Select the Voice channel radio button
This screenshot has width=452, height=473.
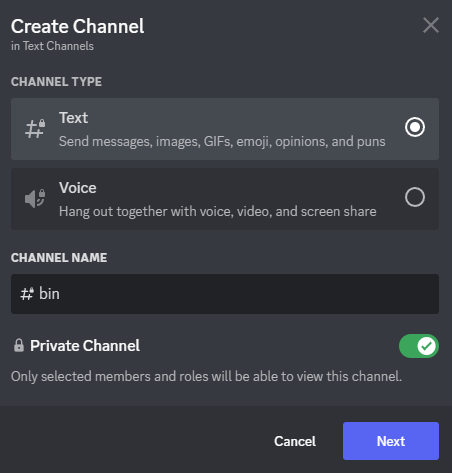415,197
